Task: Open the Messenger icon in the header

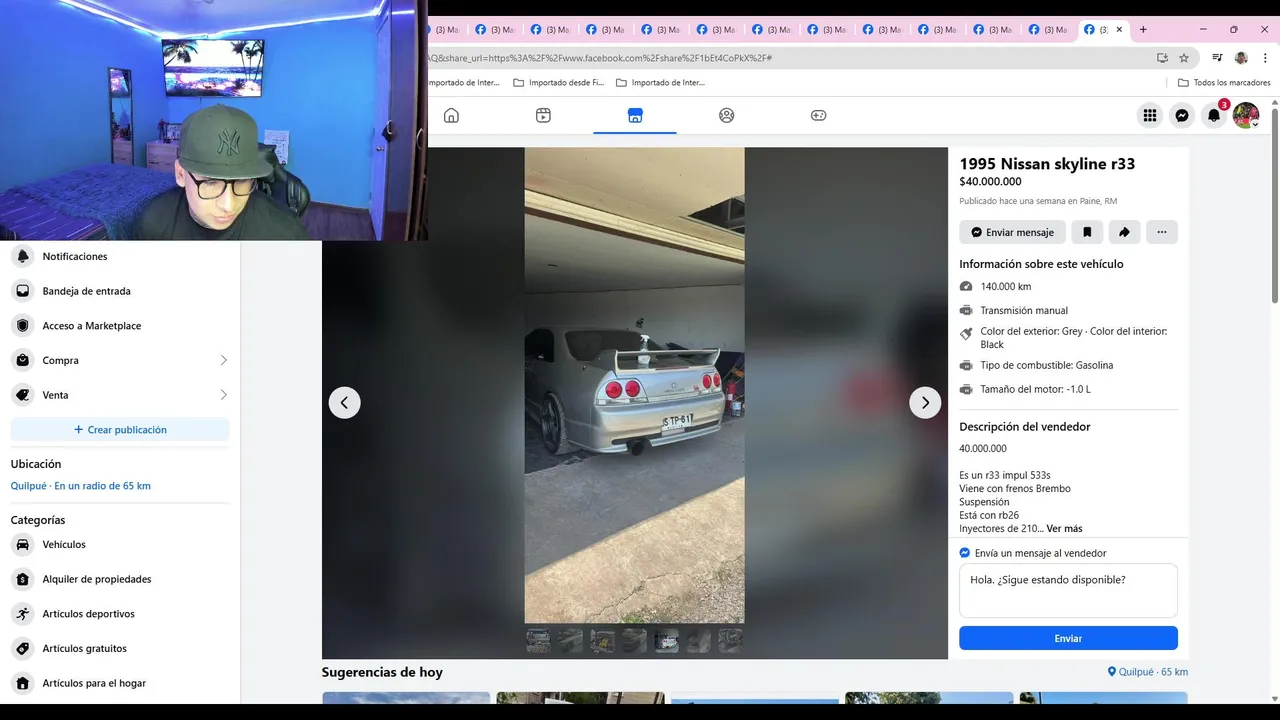Action: click(x=1182, y=115)
